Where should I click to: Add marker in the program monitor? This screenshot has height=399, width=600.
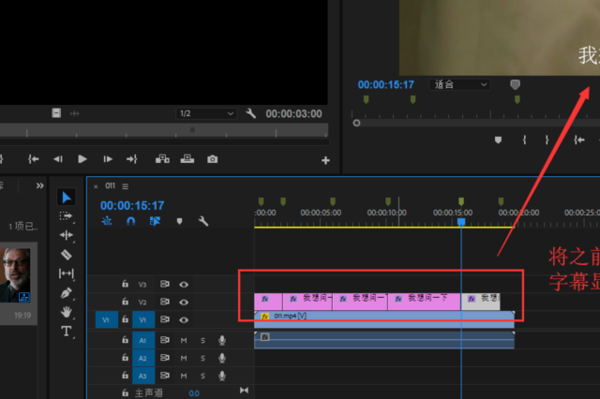(x=498, y=140)
